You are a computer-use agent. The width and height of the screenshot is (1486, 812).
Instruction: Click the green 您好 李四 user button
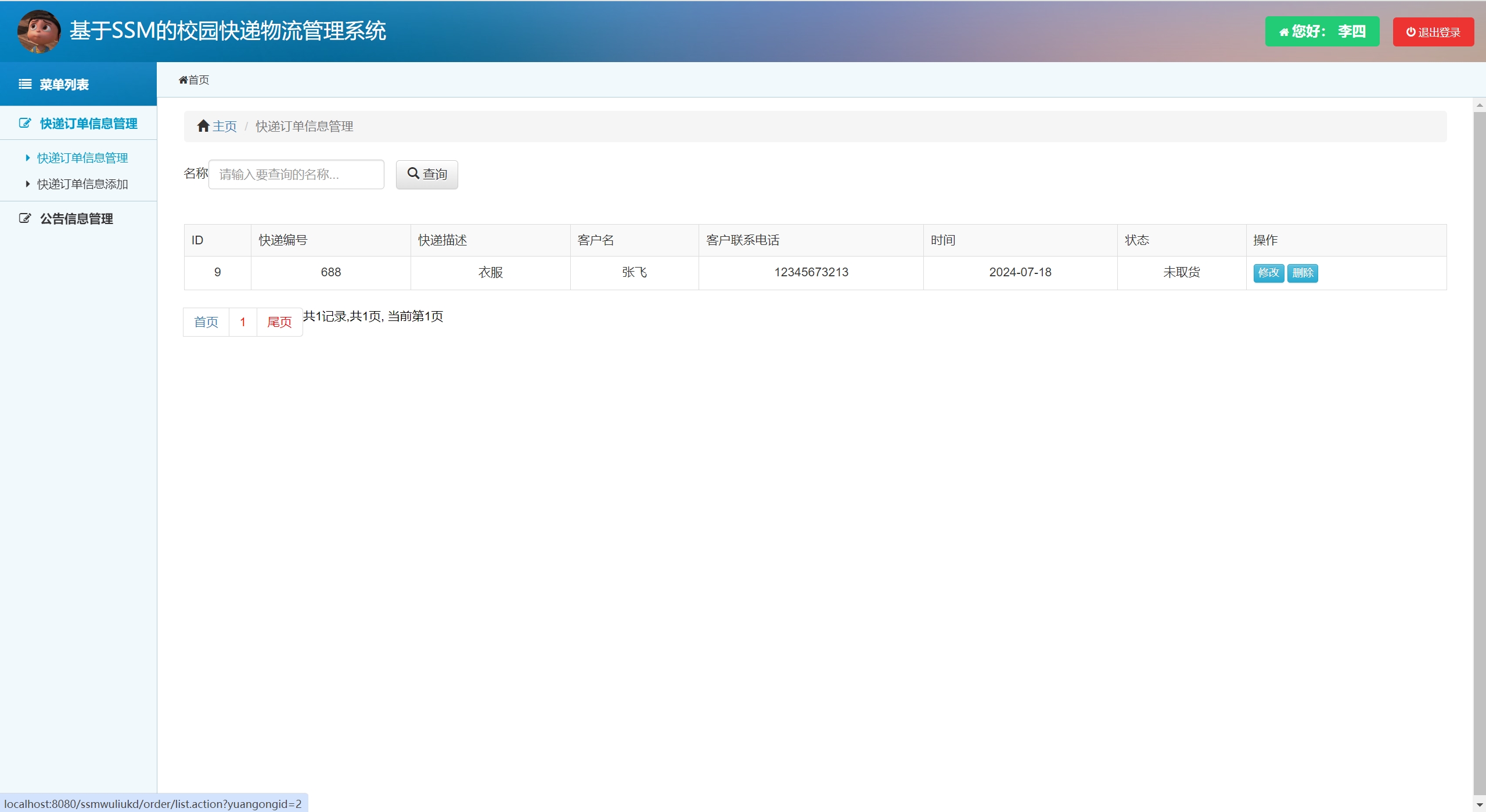pyautogui.click(x=1322, y=31)
